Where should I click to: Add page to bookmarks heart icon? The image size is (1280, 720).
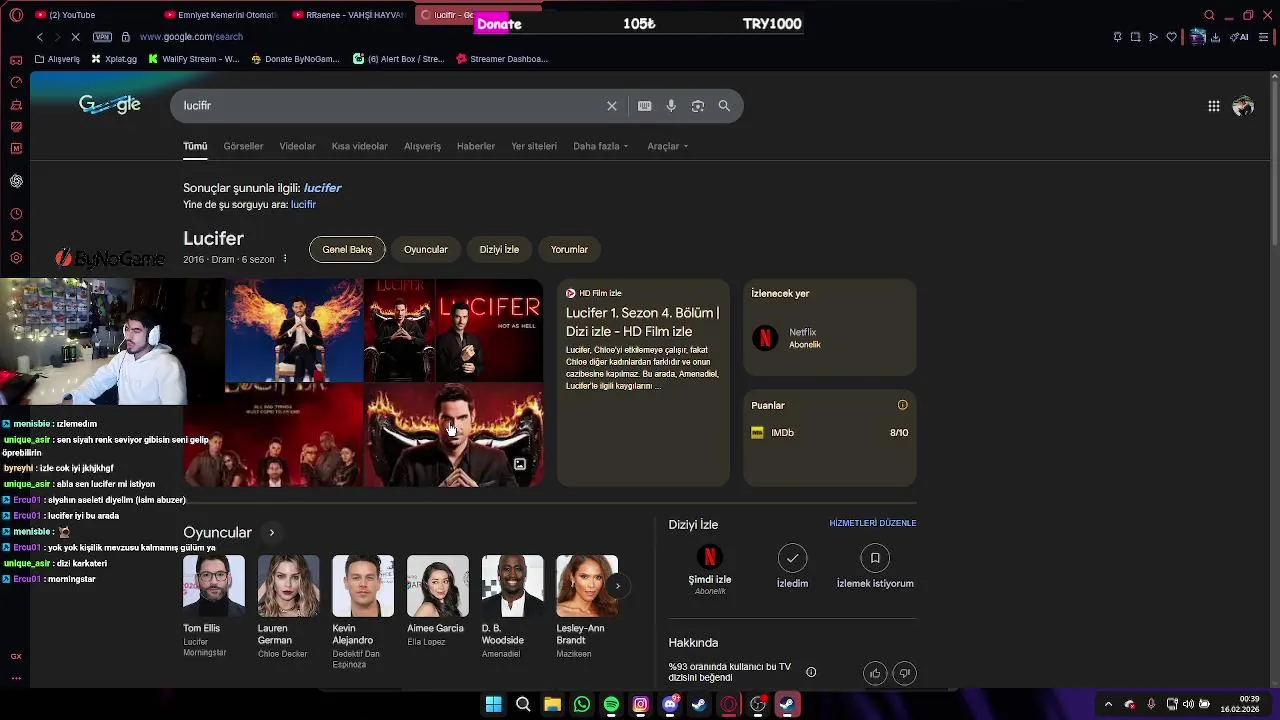pos(1171,37)
